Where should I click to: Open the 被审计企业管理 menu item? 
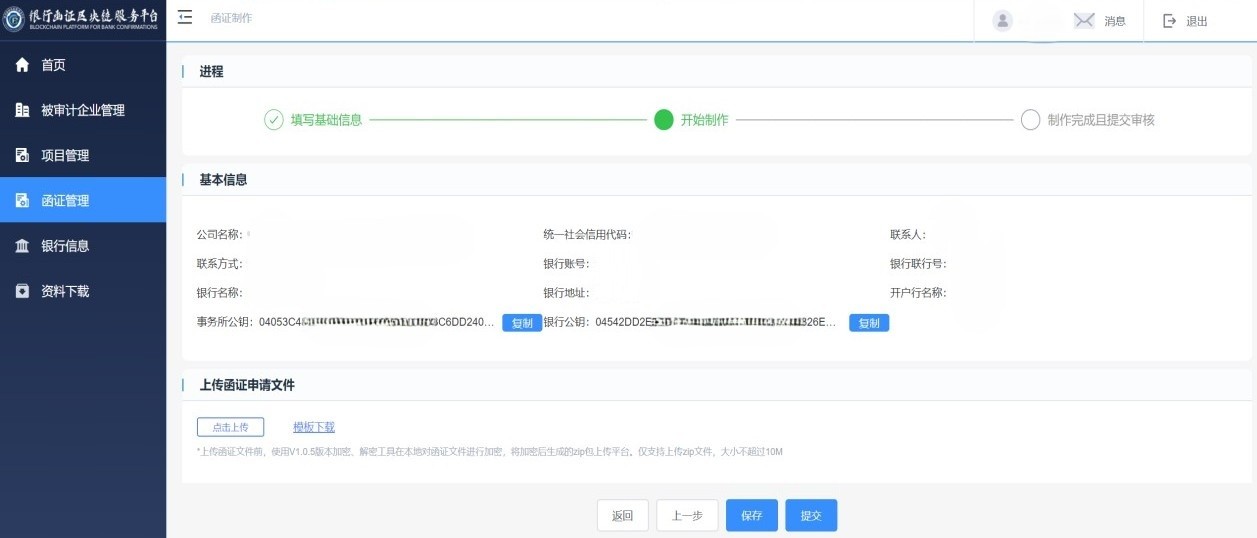[x=83, y=110]
